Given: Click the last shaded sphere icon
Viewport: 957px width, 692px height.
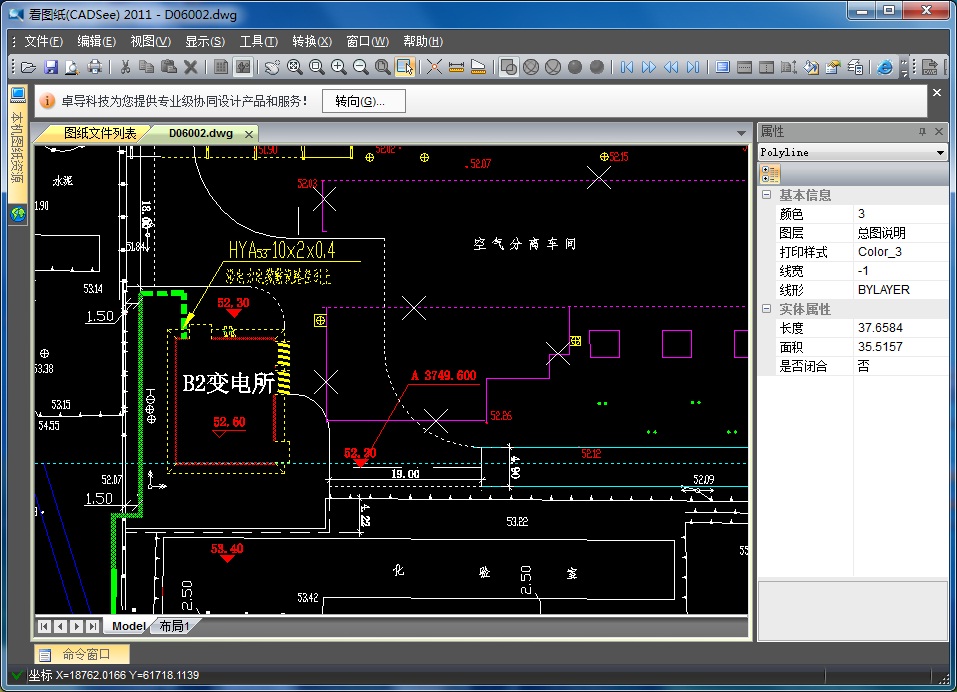Looking at the screenshot, I should (x=597, y=67).
